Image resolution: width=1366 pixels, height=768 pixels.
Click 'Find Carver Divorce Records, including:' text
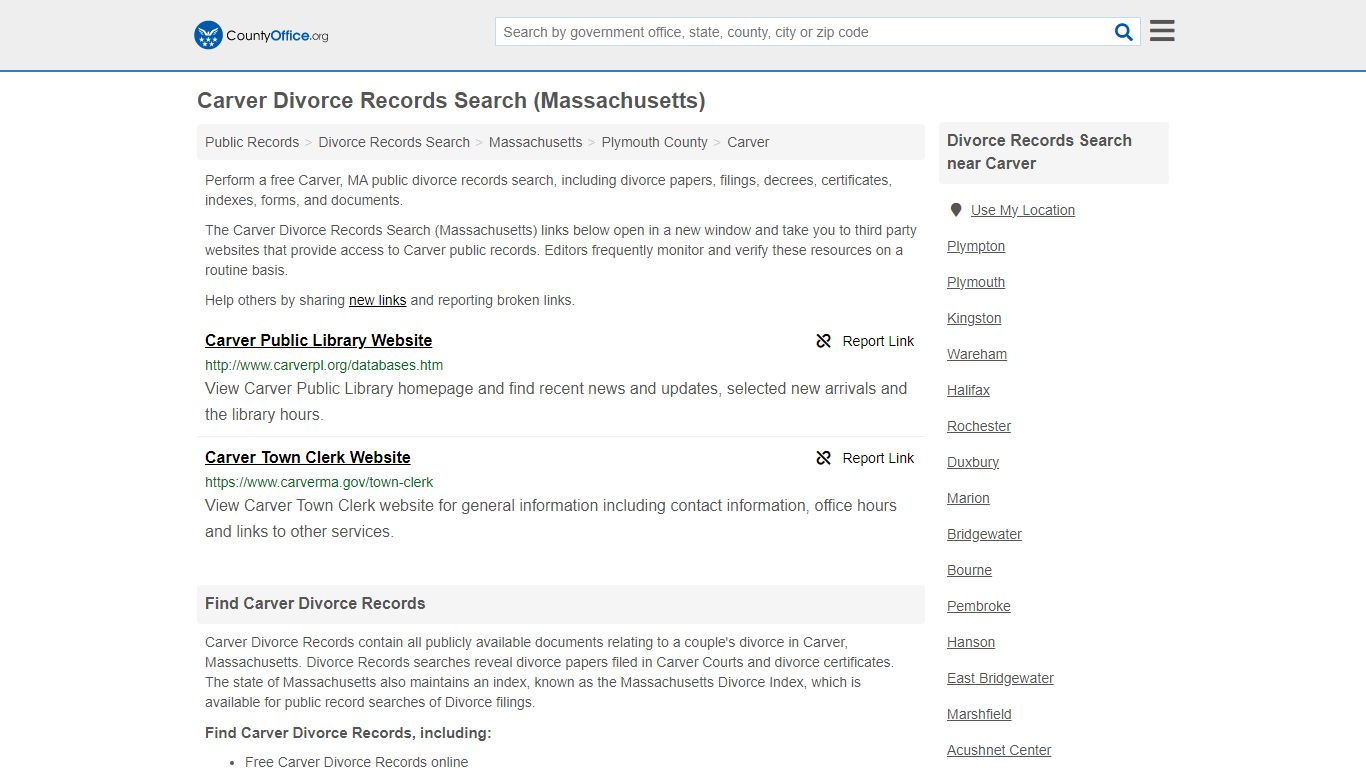(348, 733)
